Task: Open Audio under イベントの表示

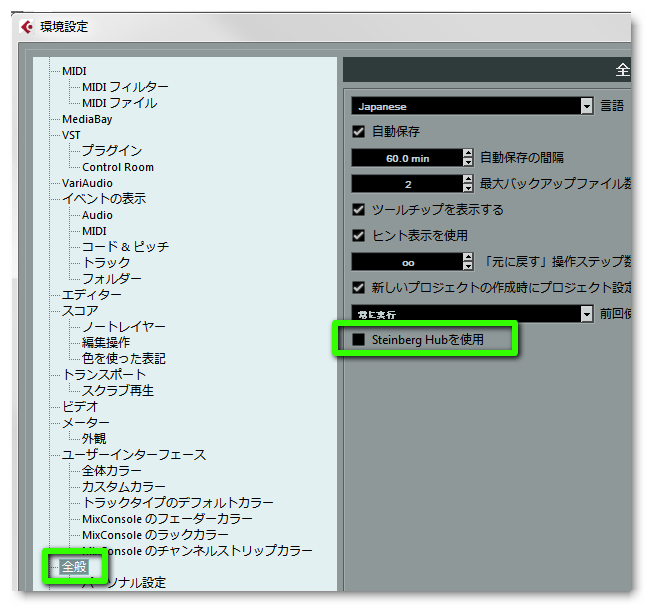Action: 97,215
